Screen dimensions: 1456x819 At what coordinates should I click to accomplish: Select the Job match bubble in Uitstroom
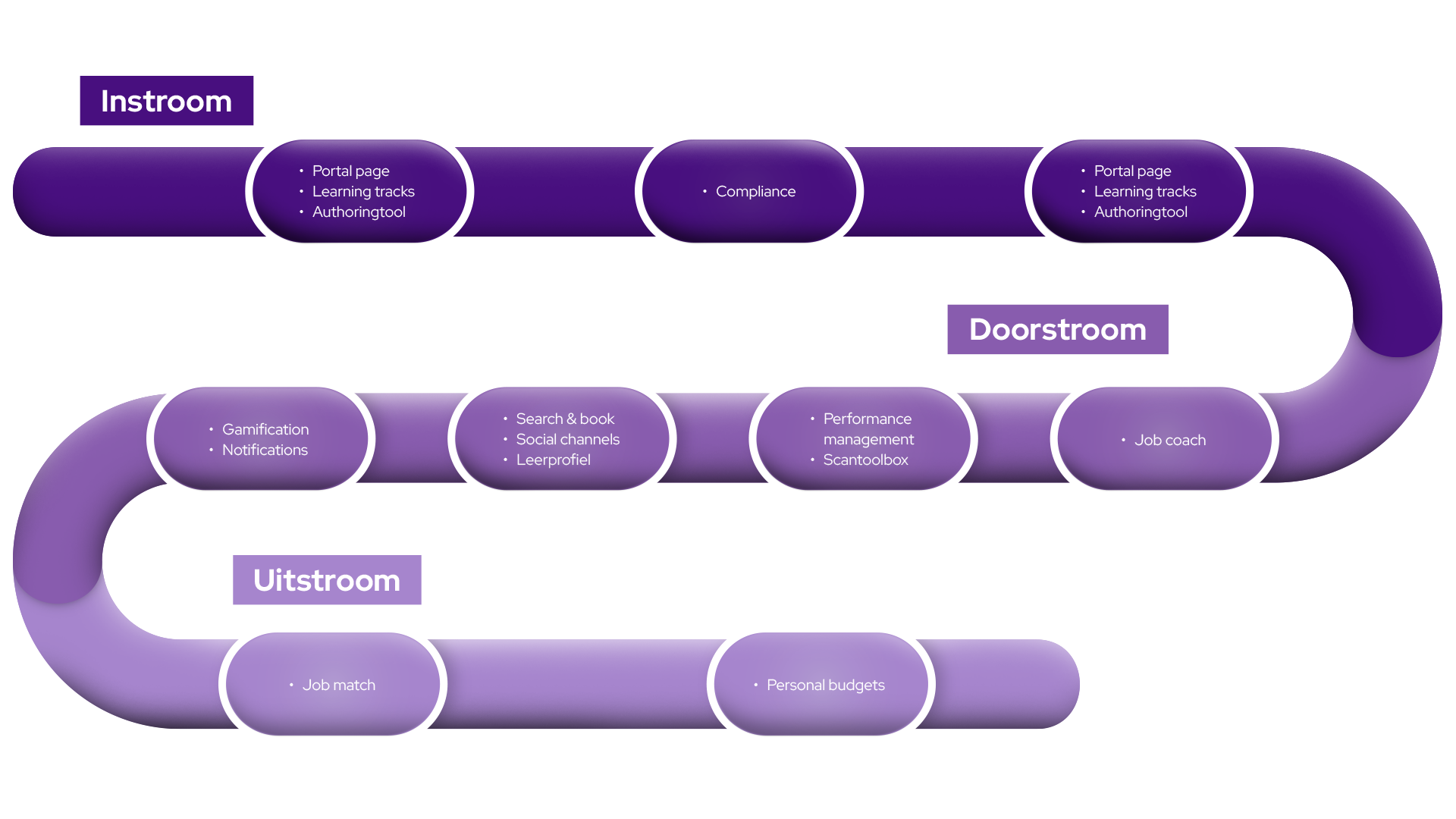point(338,684)
